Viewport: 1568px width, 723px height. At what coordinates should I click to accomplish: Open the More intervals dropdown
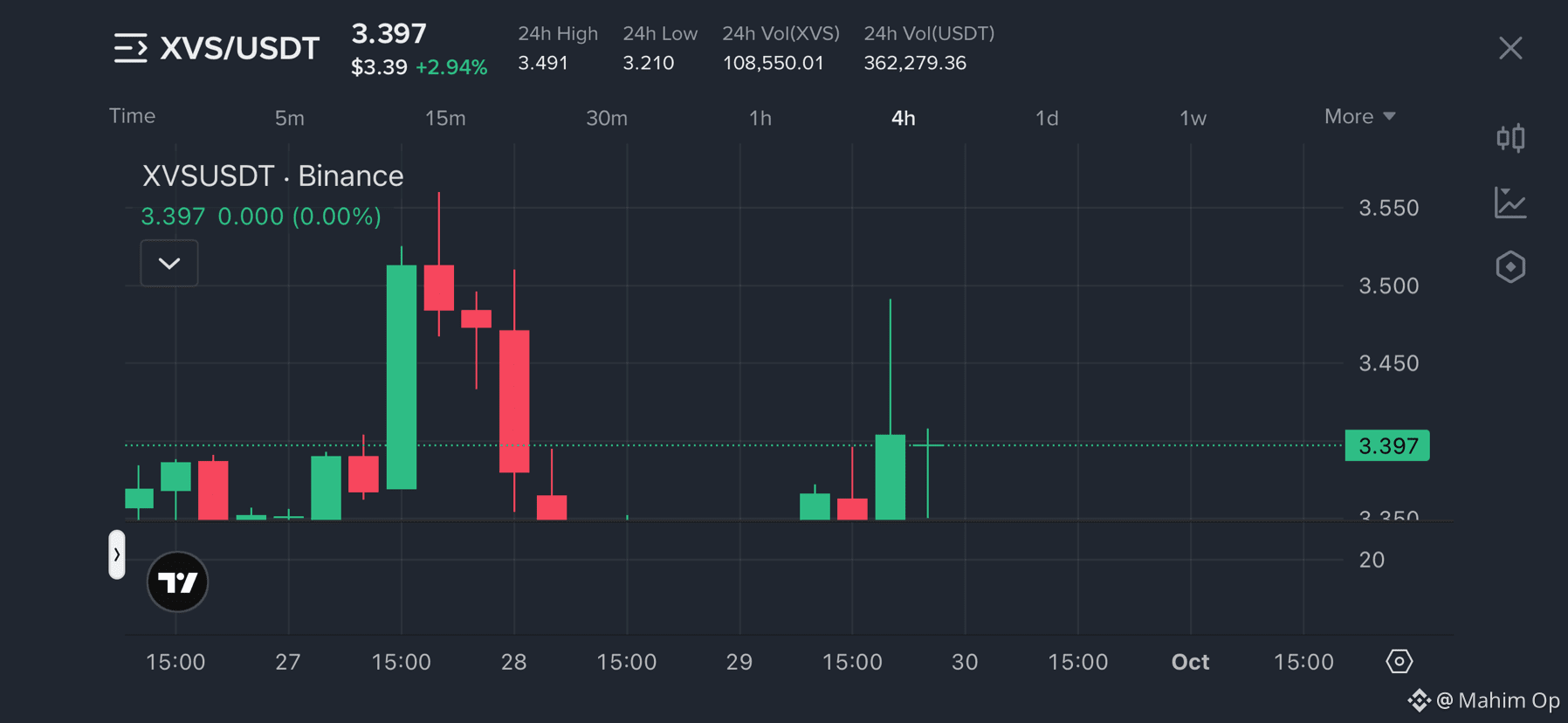click(1359, 116)
